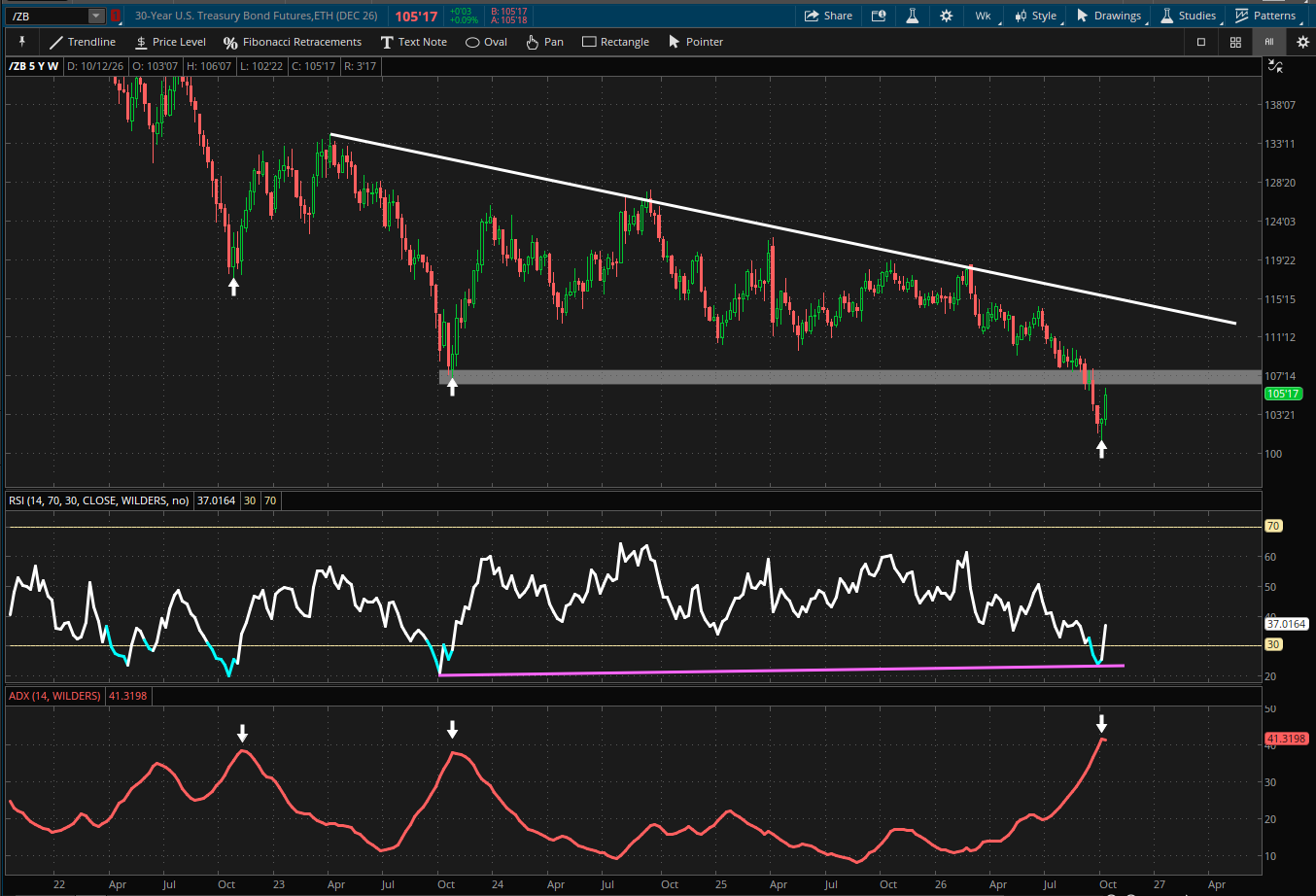This screenshot has width=1316, height=896.
Task: Activate the Pan hand tool
Action: [544, 42]
